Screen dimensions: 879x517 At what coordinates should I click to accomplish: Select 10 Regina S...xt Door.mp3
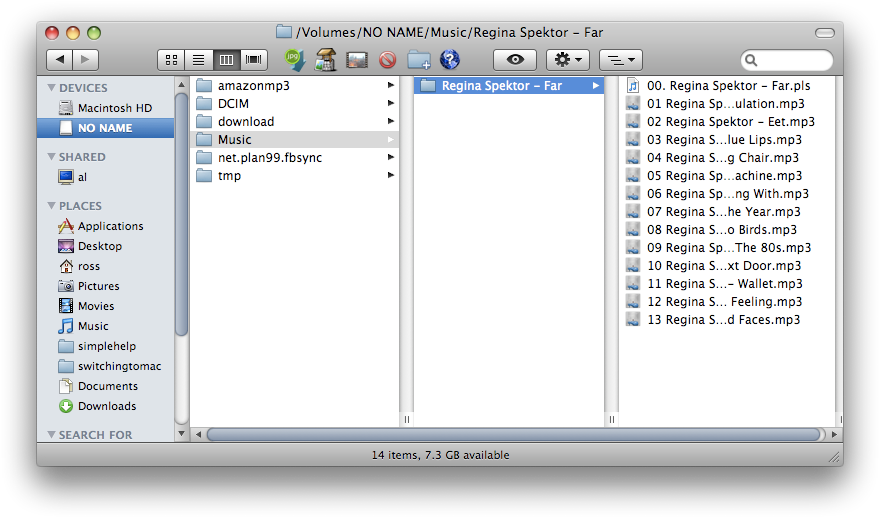[x=727, y=265]
